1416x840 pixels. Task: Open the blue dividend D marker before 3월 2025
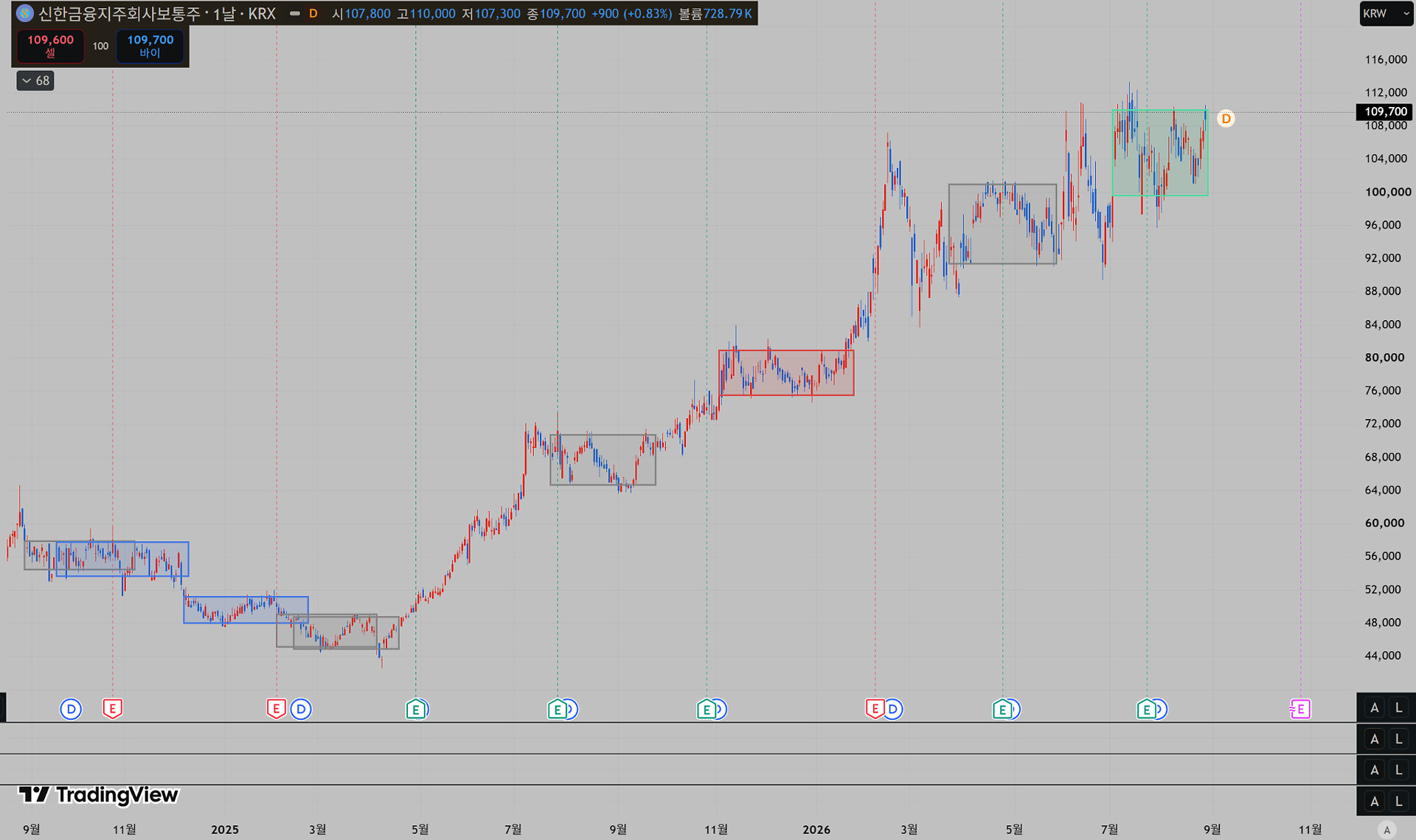pos(301,709)
